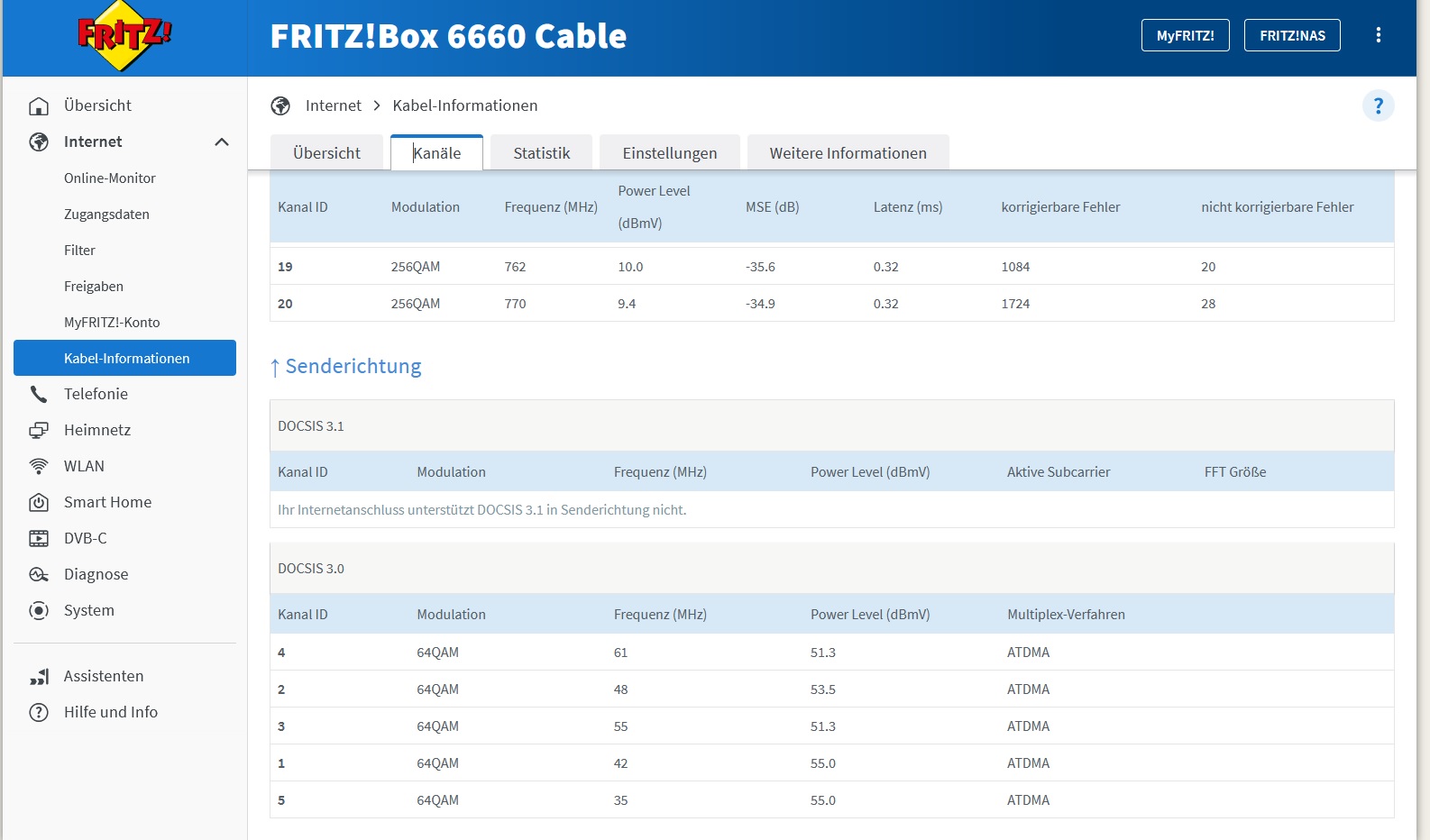Open the three-dot options menu
The image size is (1430, 840).
tap(1378, 35)
